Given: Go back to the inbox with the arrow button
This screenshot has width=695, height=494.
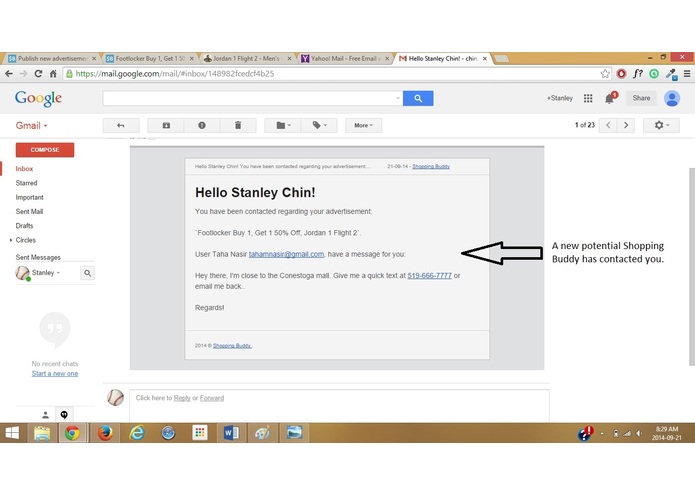Looking at the screenshot, I should (x=121, y=125).
